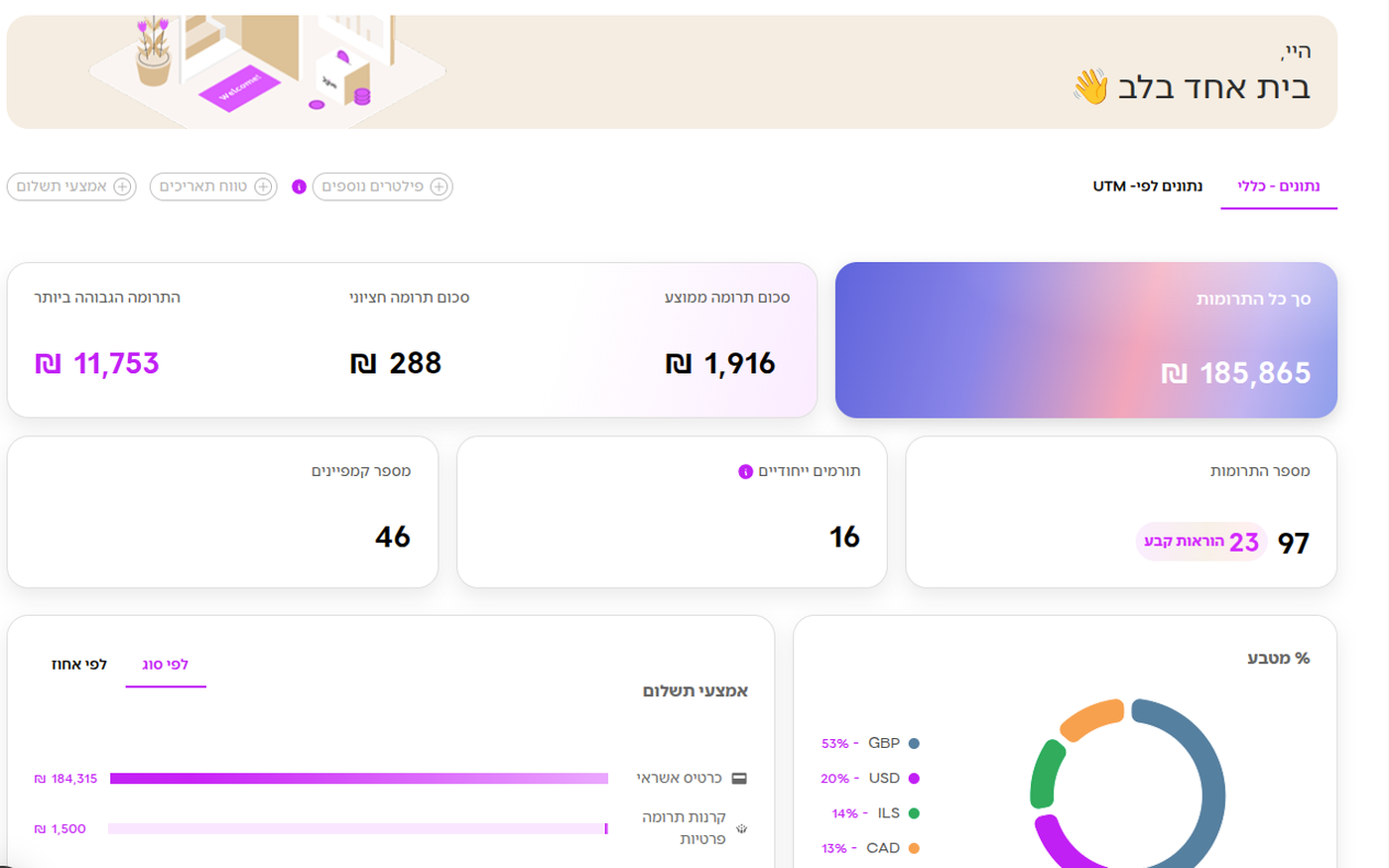Click the בית אחד בלב greeting title
The height and width of the screenshot is (868, 1389).
[x=1213, y=87]
